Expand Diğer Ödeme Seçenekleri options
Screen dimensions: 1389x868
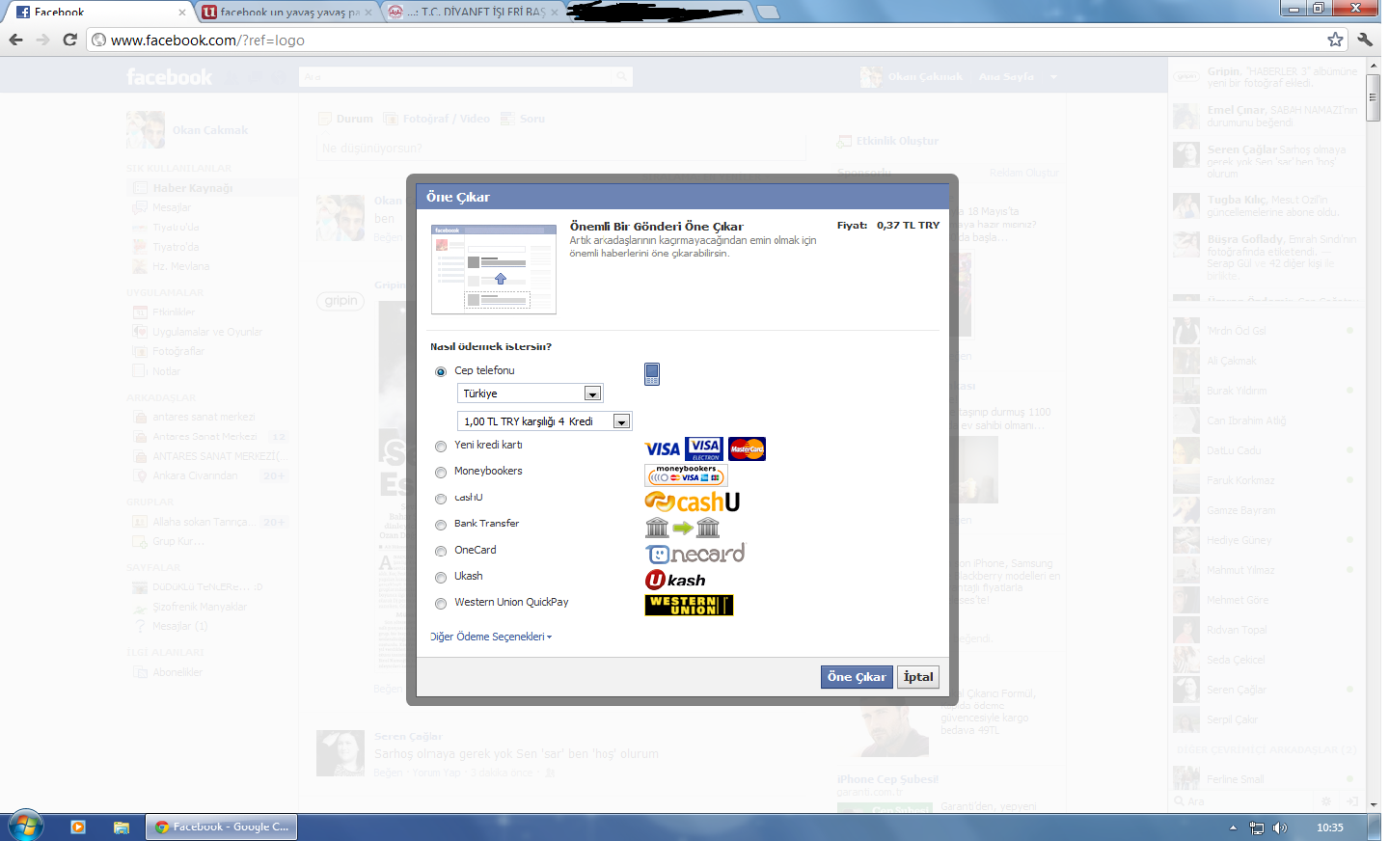click(491, 637)
